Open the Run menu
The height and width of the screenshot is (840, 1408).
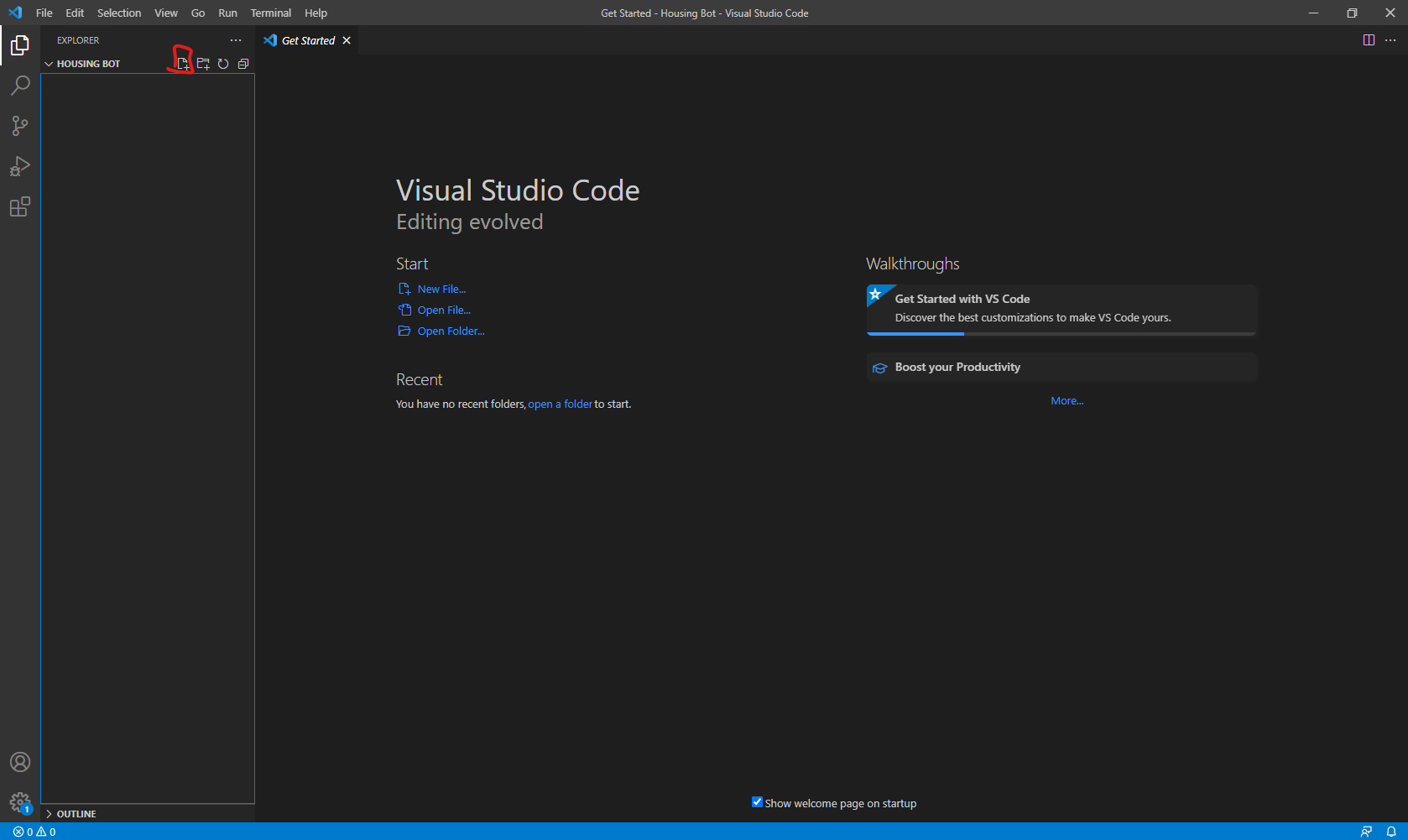tap(227, 13)
